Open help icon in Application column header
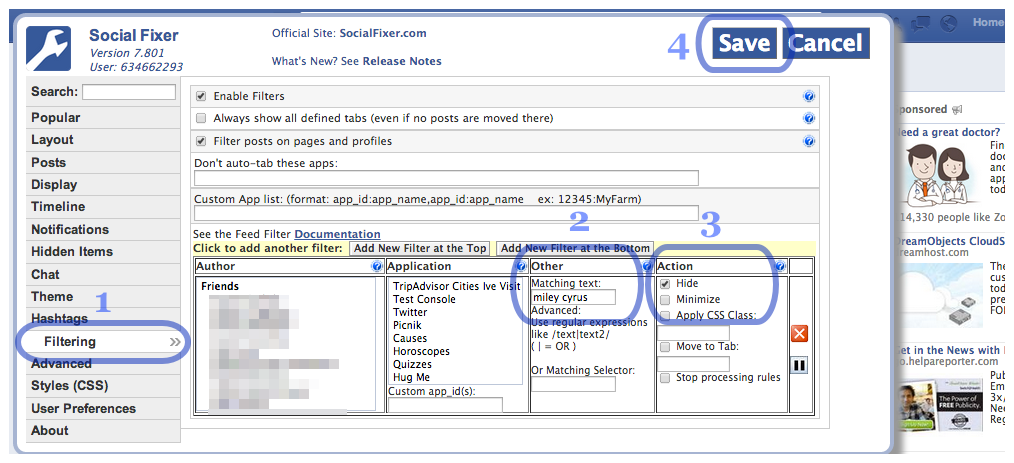1014x463 pixels. (x=521, y=266)
